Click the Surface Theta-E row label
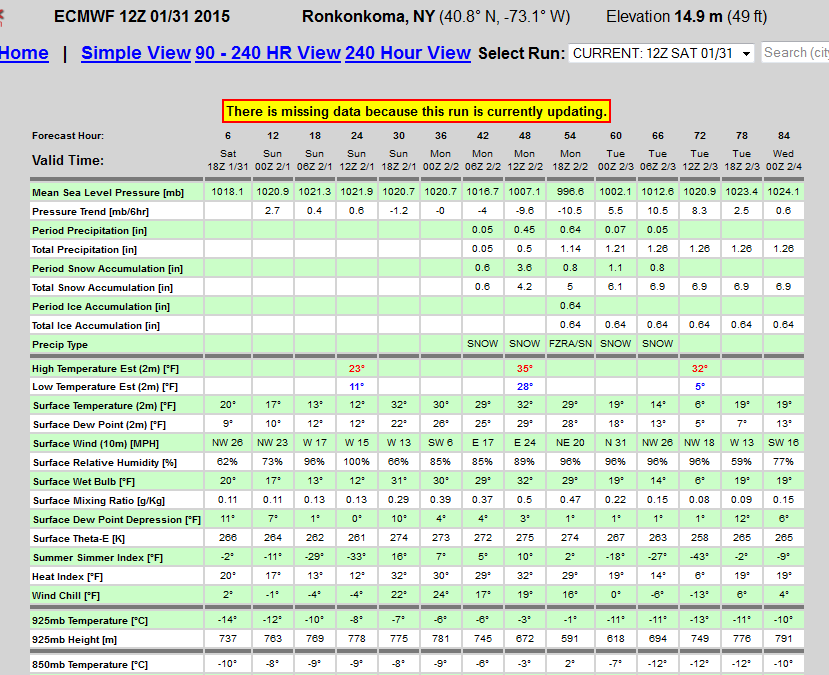829x675 pixels. pos(79,539)
